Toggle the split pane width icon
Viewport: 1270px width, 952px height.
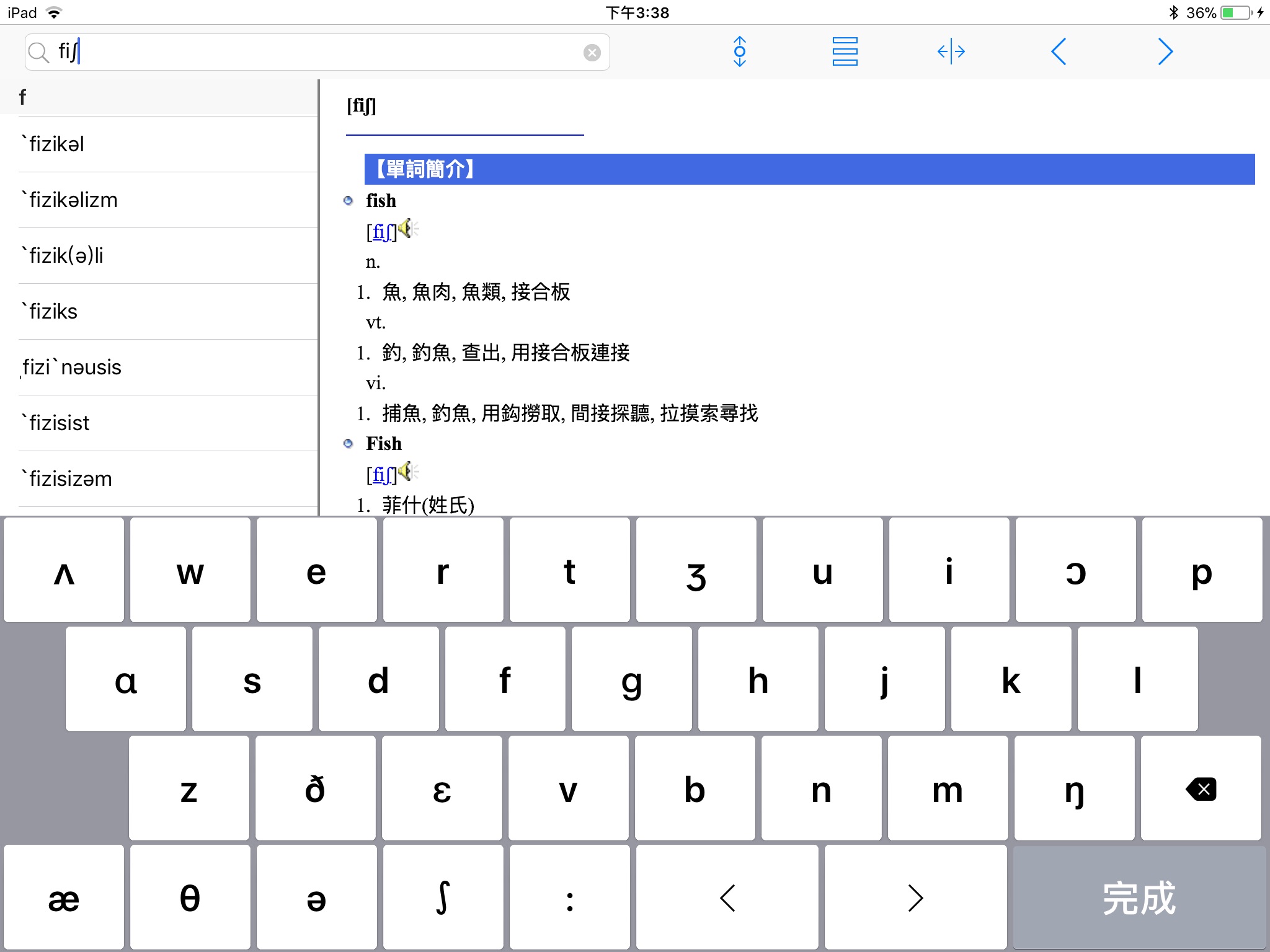(951, 51)
